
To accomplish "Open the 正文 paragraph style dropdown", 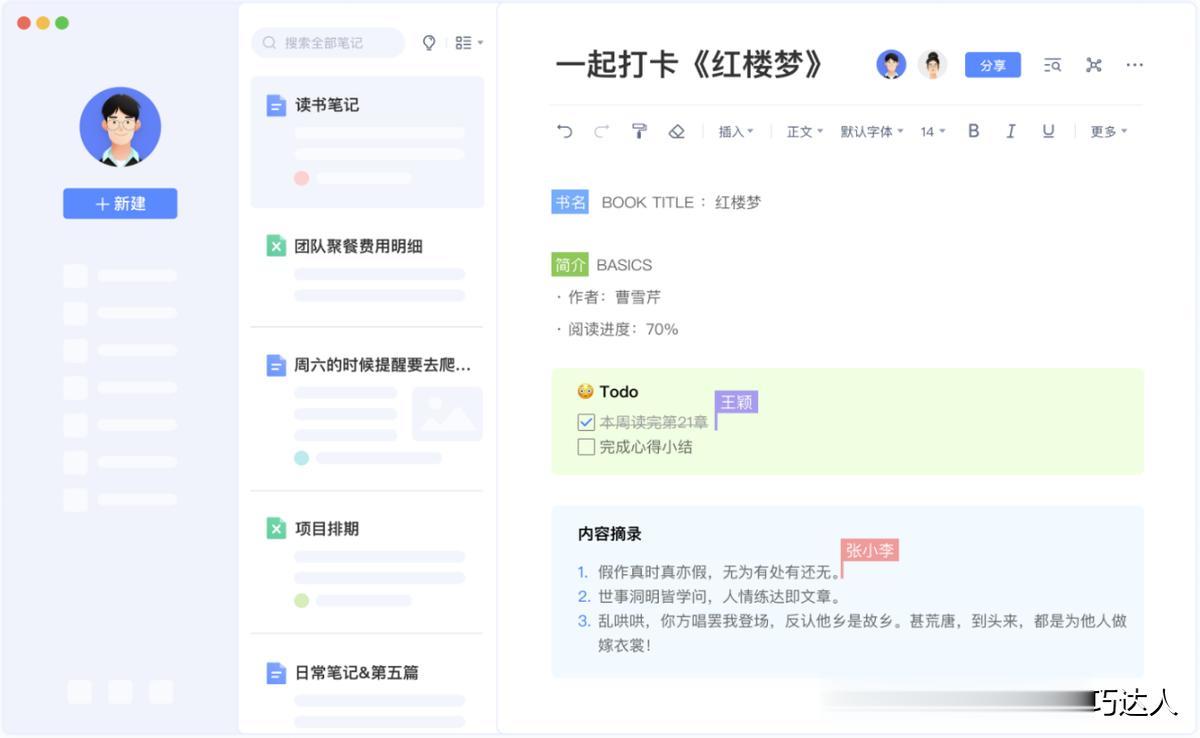I will coord(804,132).
